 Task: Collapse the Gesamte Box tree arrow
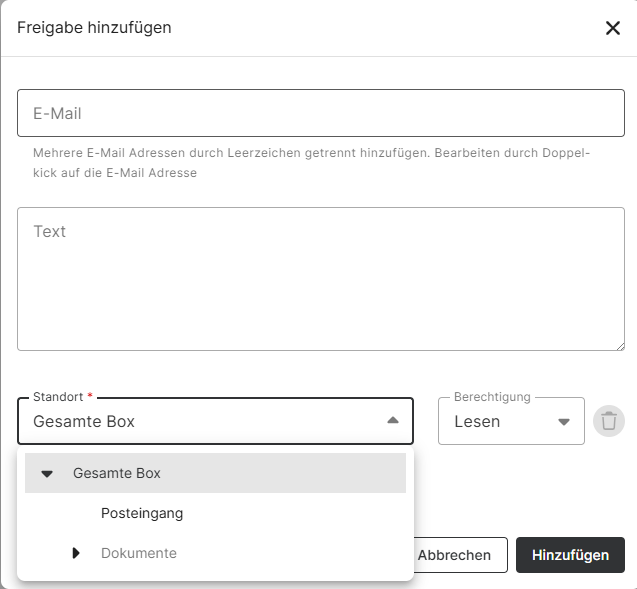(47, 474)
